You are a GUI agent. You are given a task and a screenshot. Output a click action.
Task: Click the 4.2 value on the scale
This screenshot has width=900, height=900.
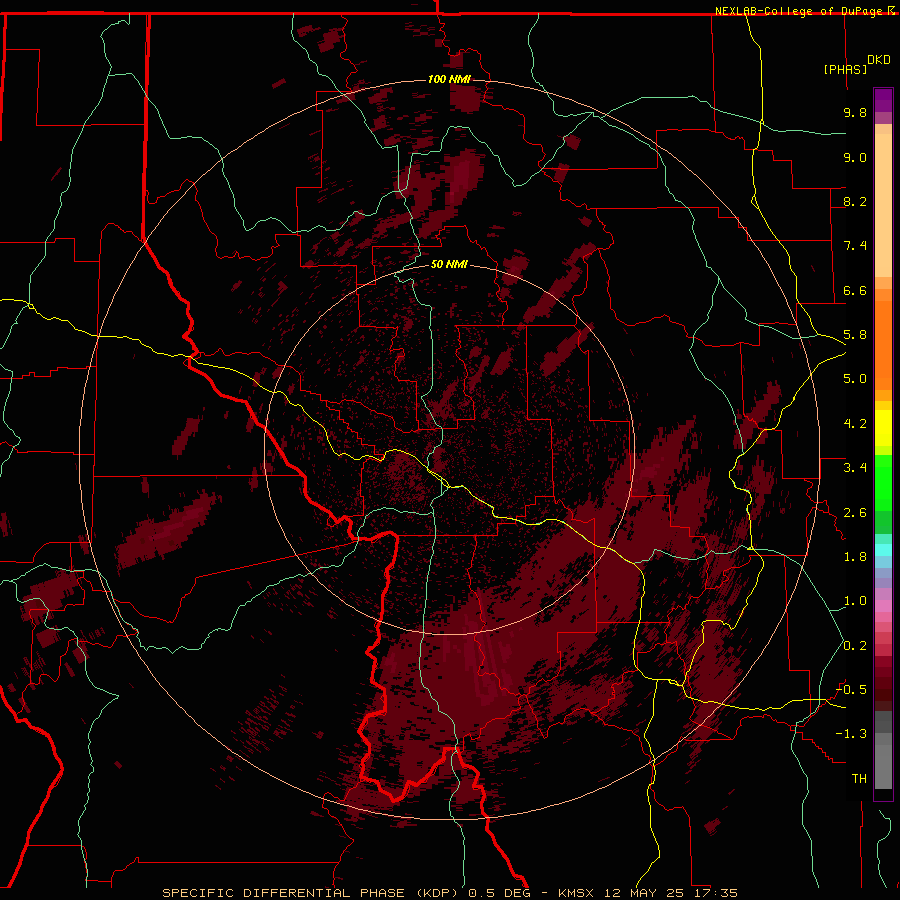pos(855,424)
